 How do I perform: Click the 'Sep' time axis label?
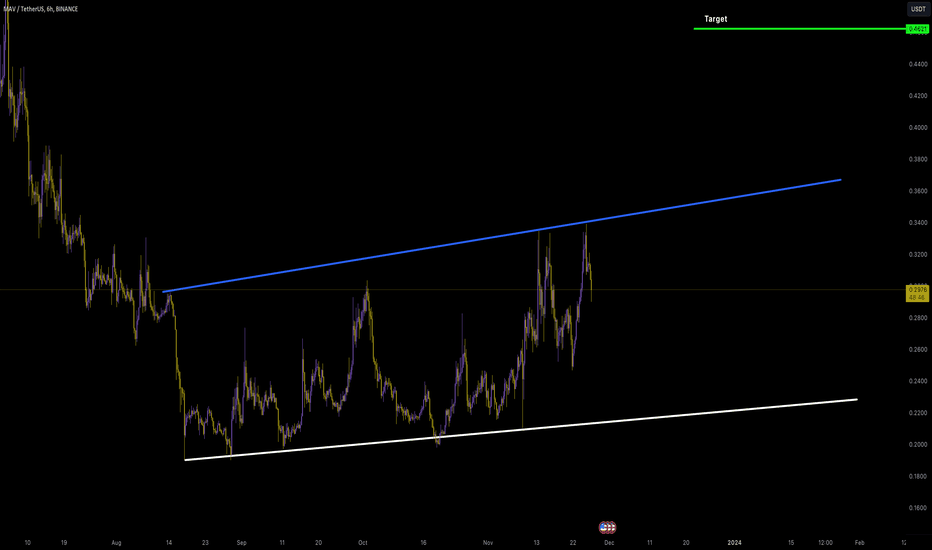241,543
